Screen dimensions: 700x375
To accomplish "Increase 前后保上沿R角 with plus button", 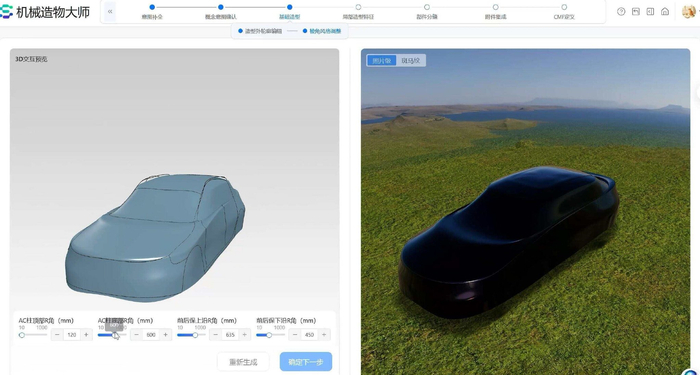I will (245, 334).
